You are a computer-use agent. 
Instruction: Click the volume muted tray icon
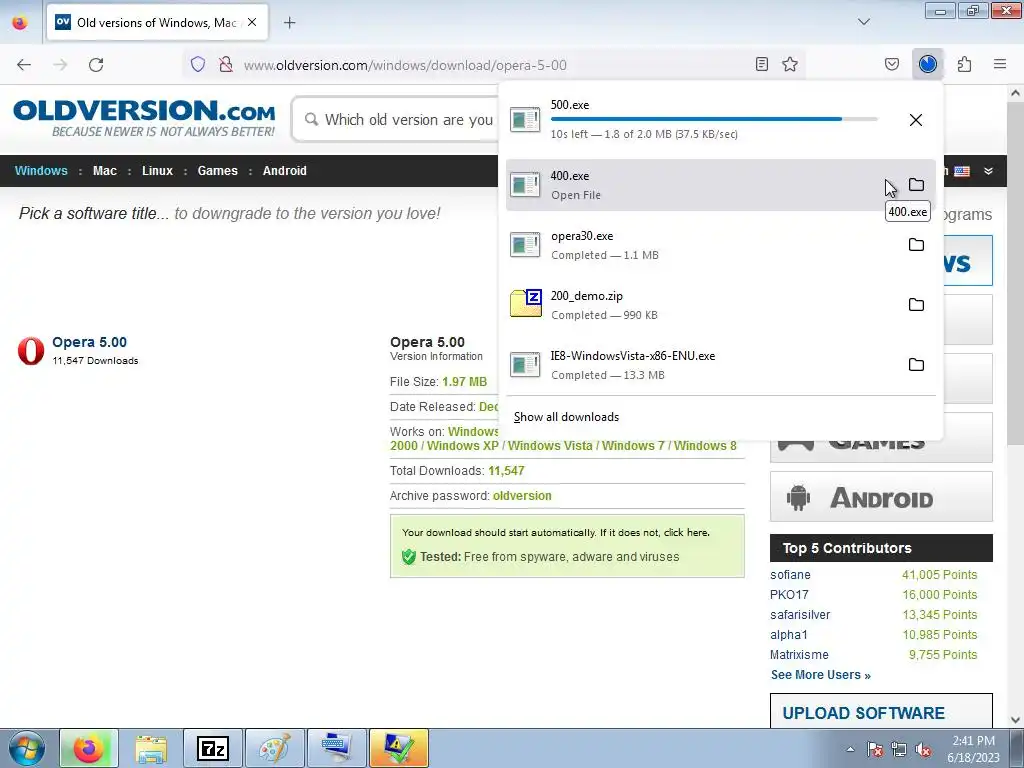coord(923,749)
